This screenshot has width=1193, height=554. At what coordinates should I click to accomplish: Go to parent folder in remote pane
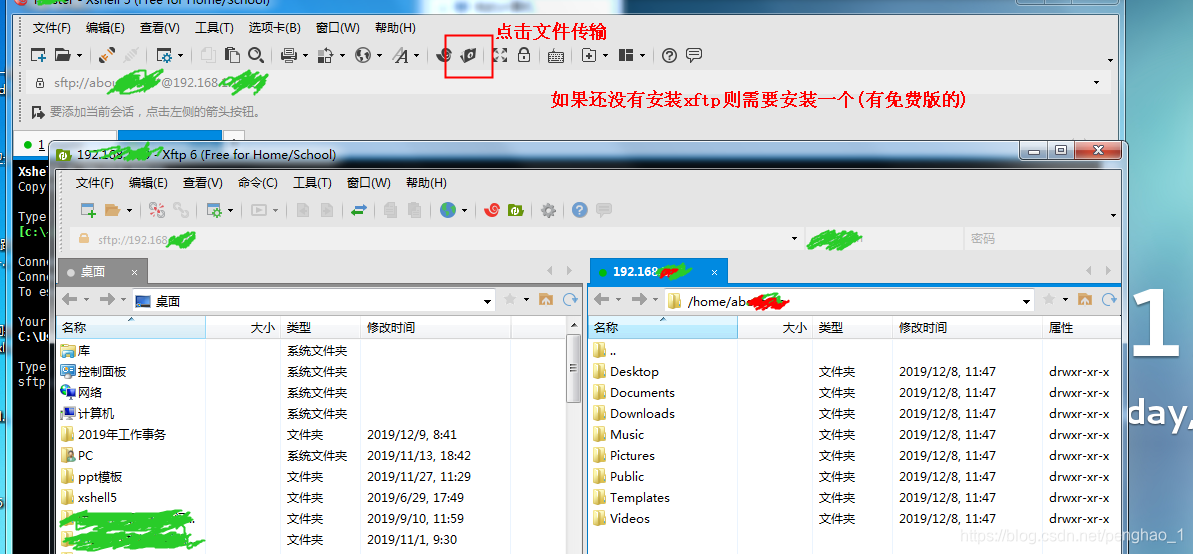pyautogui.click(x=1085, y=300)
